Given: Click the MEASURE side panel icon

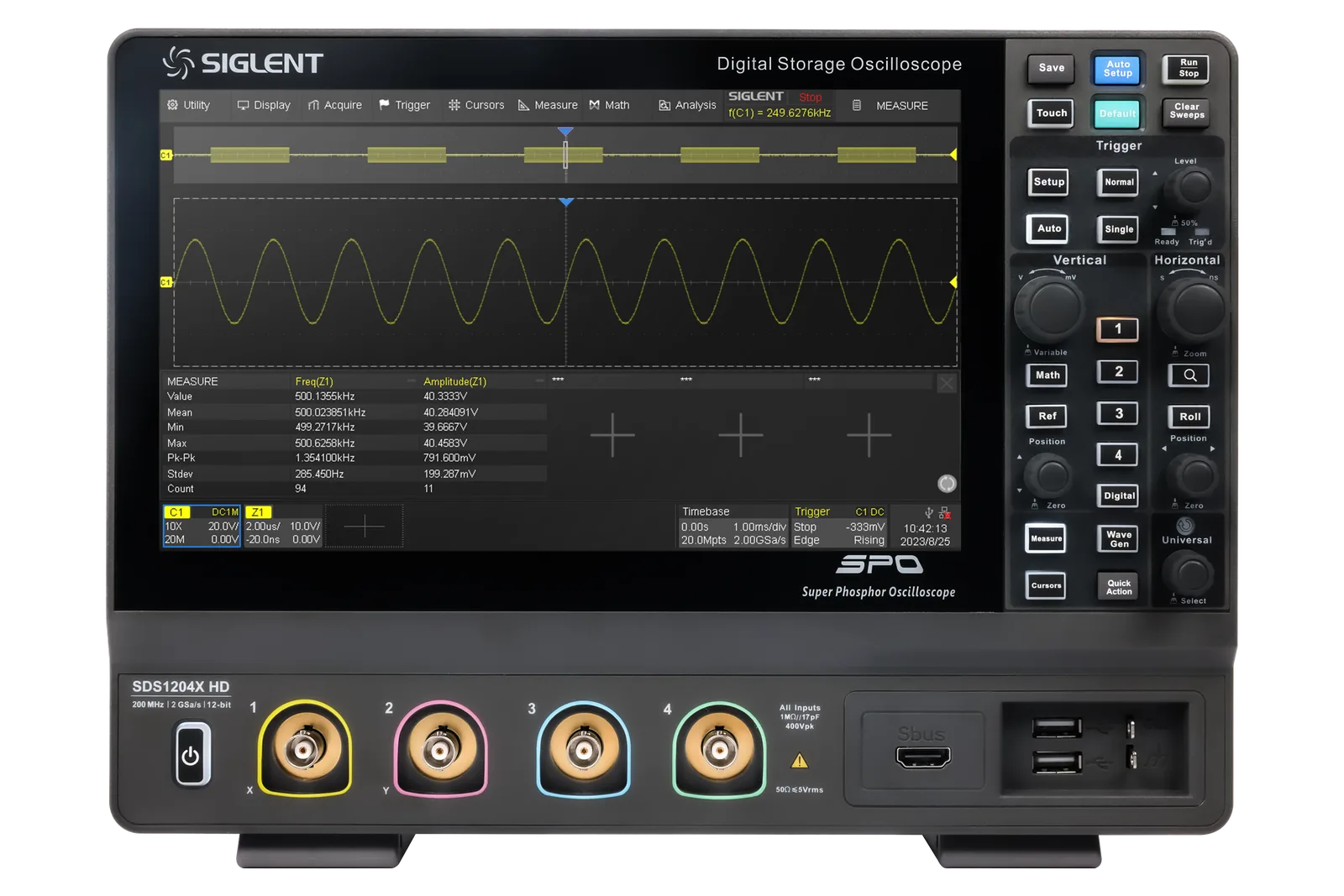Looking at the screenshot, I should click(857, 106).
